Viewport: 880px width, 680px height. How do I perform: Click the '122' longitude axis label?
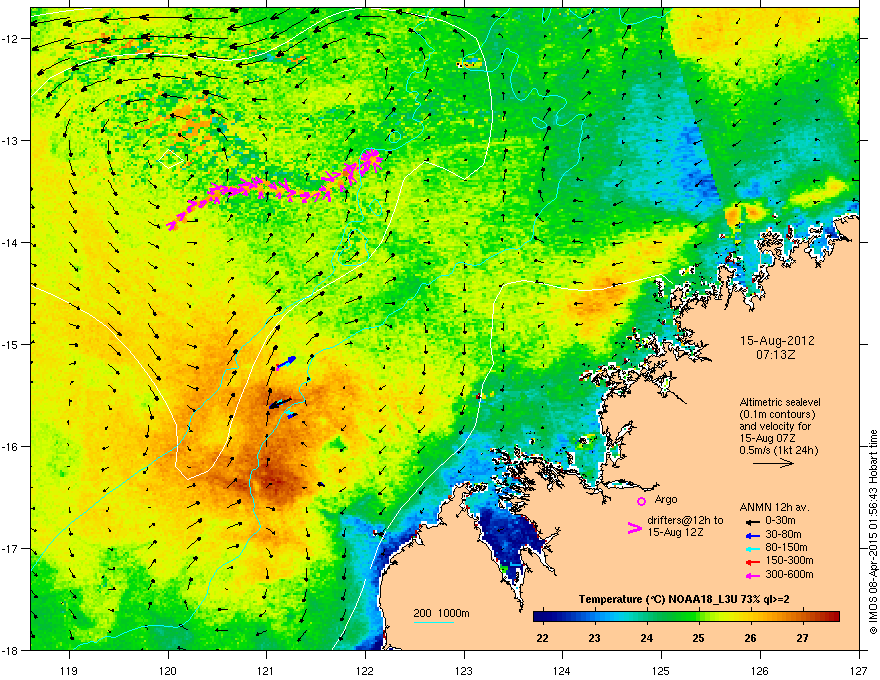tap(365, 670)
